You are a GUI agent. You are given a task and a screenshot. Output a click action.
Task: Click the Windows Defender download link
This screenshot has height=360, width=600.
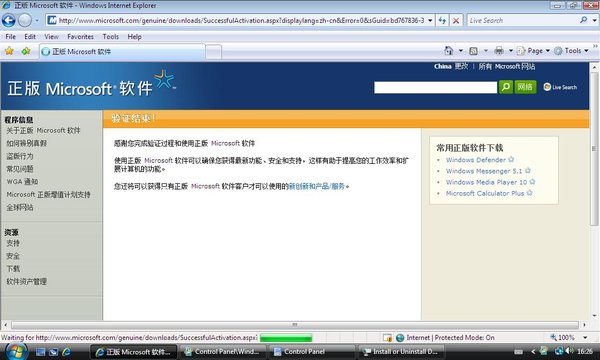coord(476,160)
